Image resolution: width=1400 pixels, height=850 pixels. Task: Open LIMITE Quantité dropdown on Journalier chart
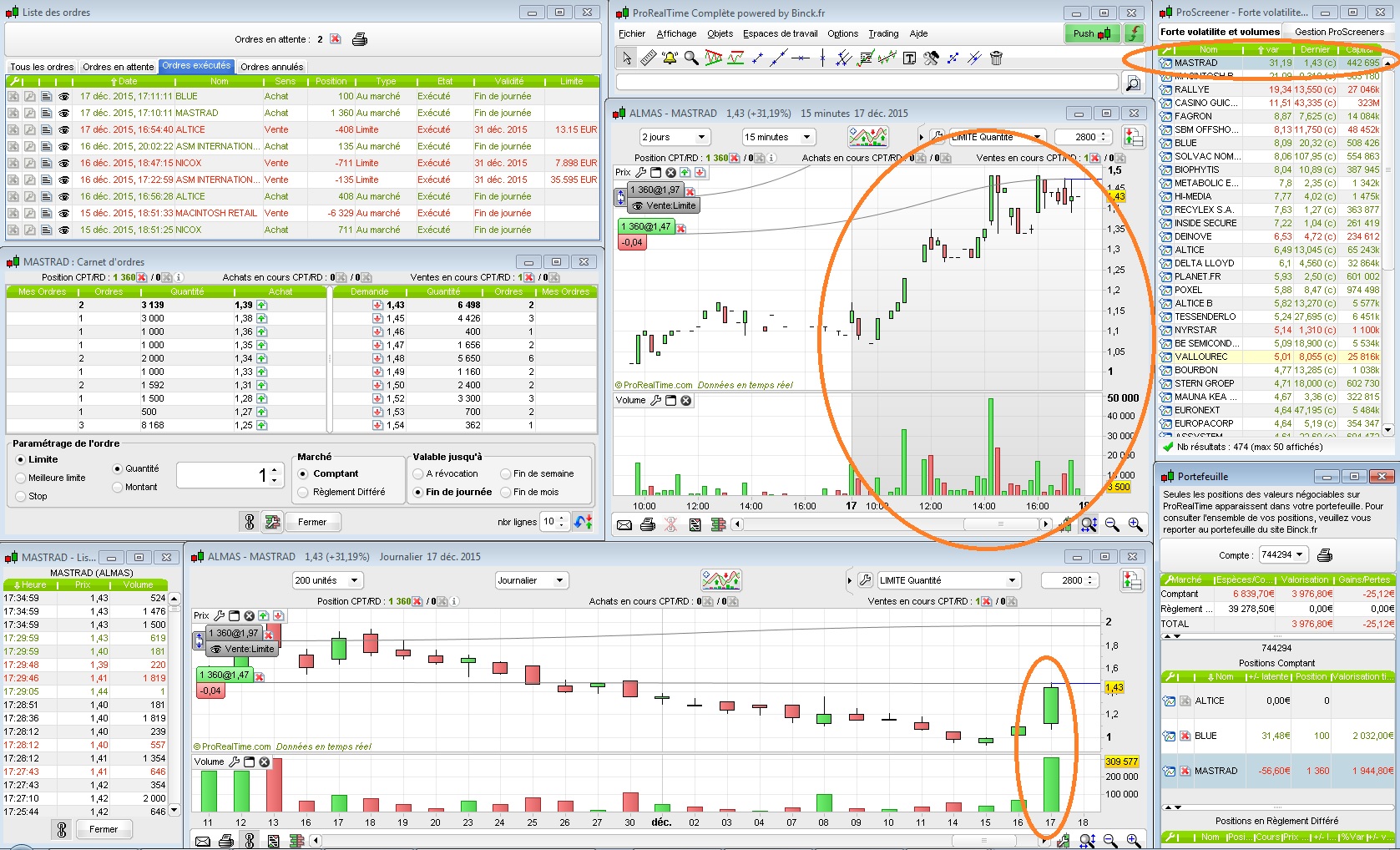pyautogui.click(x=949, y=580)
